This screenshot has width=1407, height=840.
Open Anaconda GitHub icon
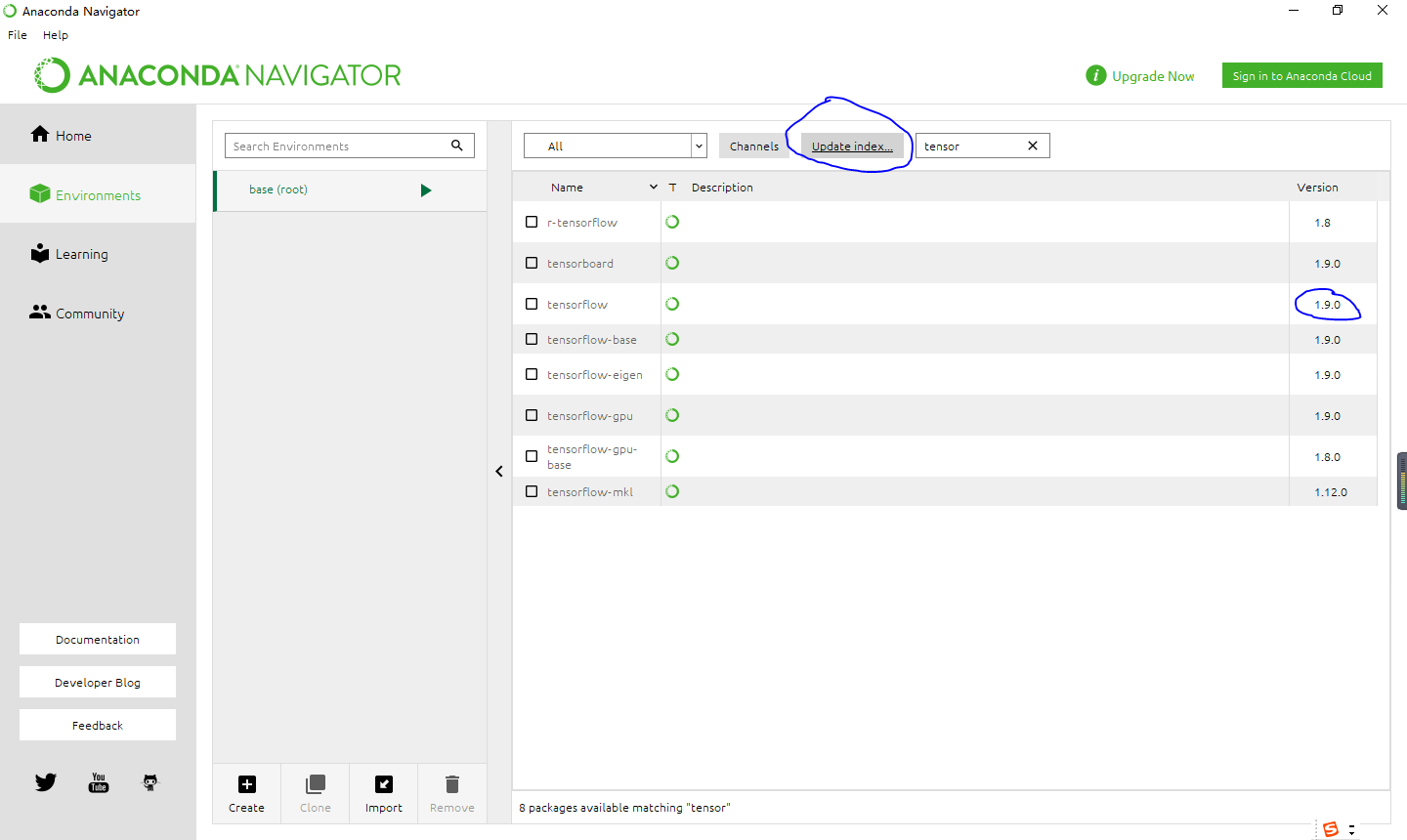tap(150, 782)
